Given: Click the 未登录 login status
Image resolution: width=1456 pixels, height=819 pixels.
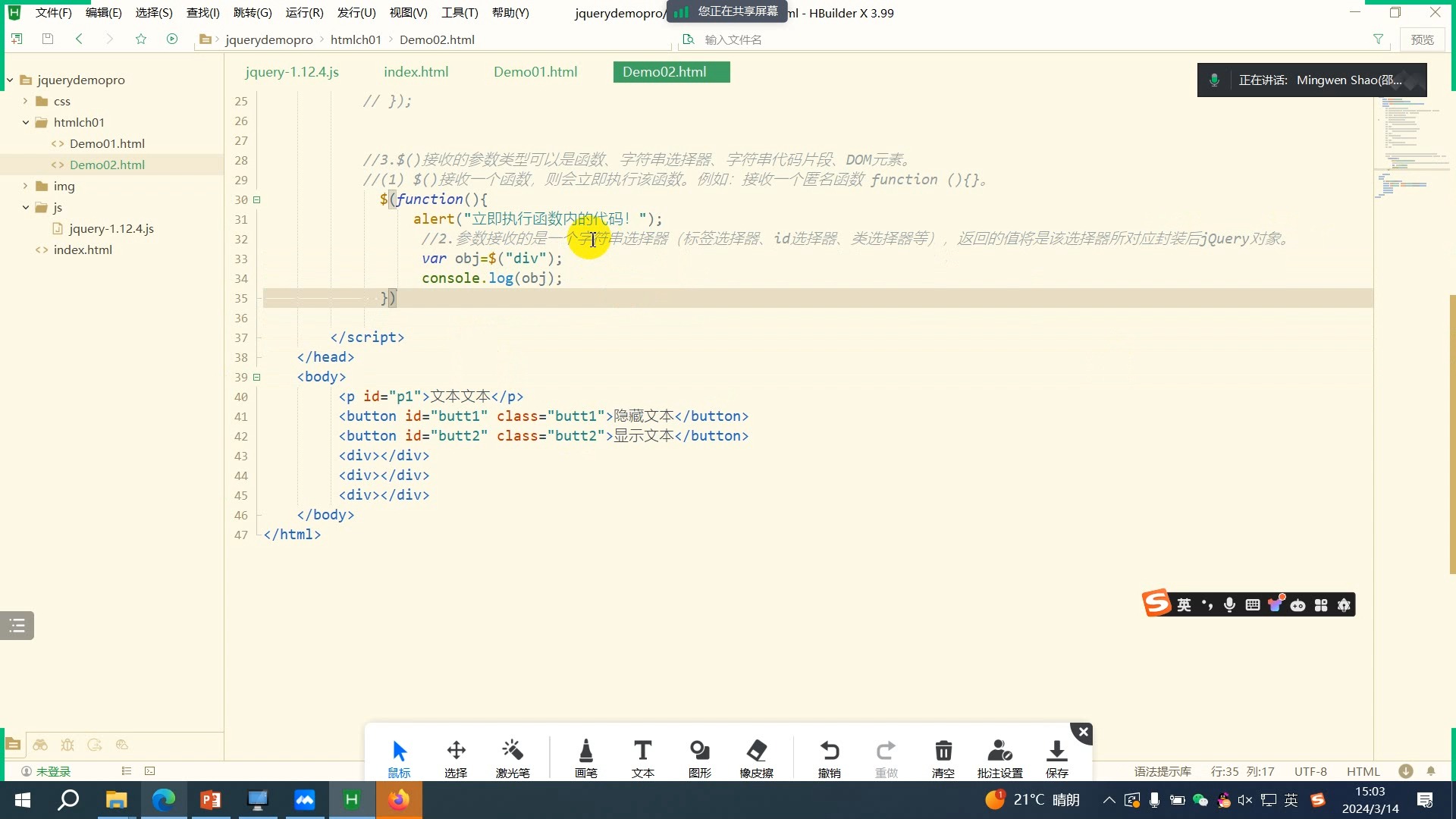Looking at the screenshot, I should point(46,771).
